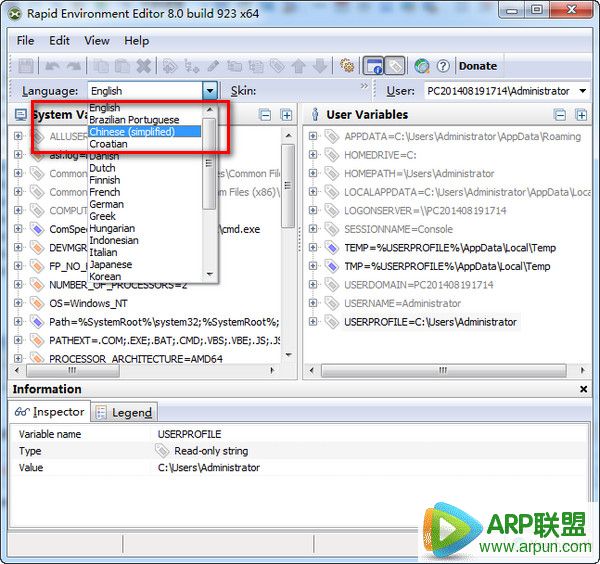Click the question mark help icon
This screenshot has width=600, height=564.
click(x=443, y=66)
